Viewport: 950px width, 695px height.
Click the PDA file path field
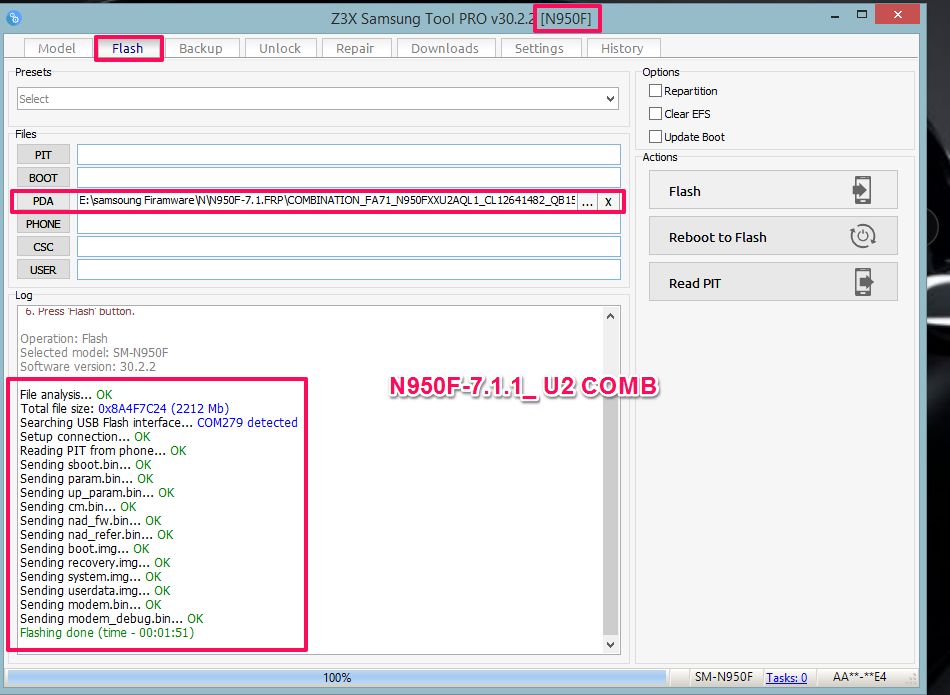327,201
